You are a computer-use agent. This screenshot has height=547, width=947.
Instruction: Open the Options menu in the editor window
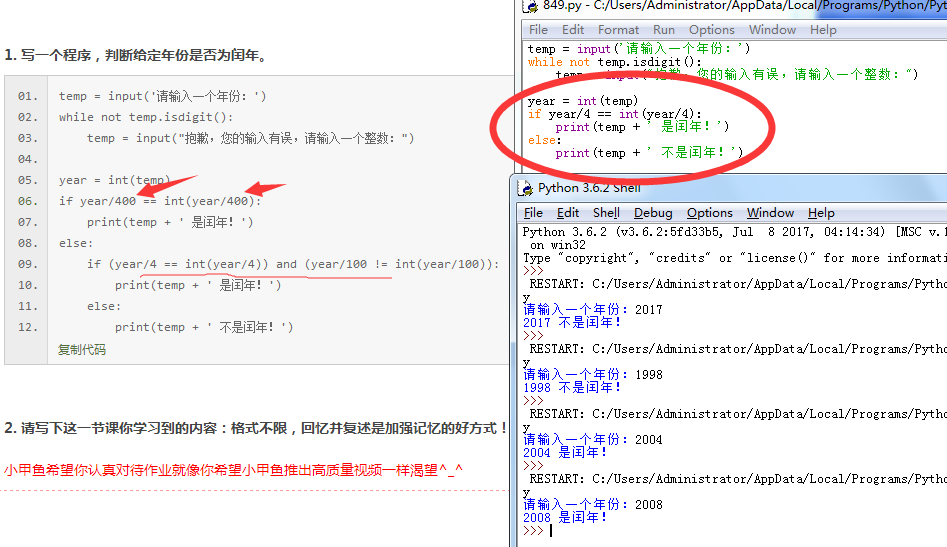(711, 30)
